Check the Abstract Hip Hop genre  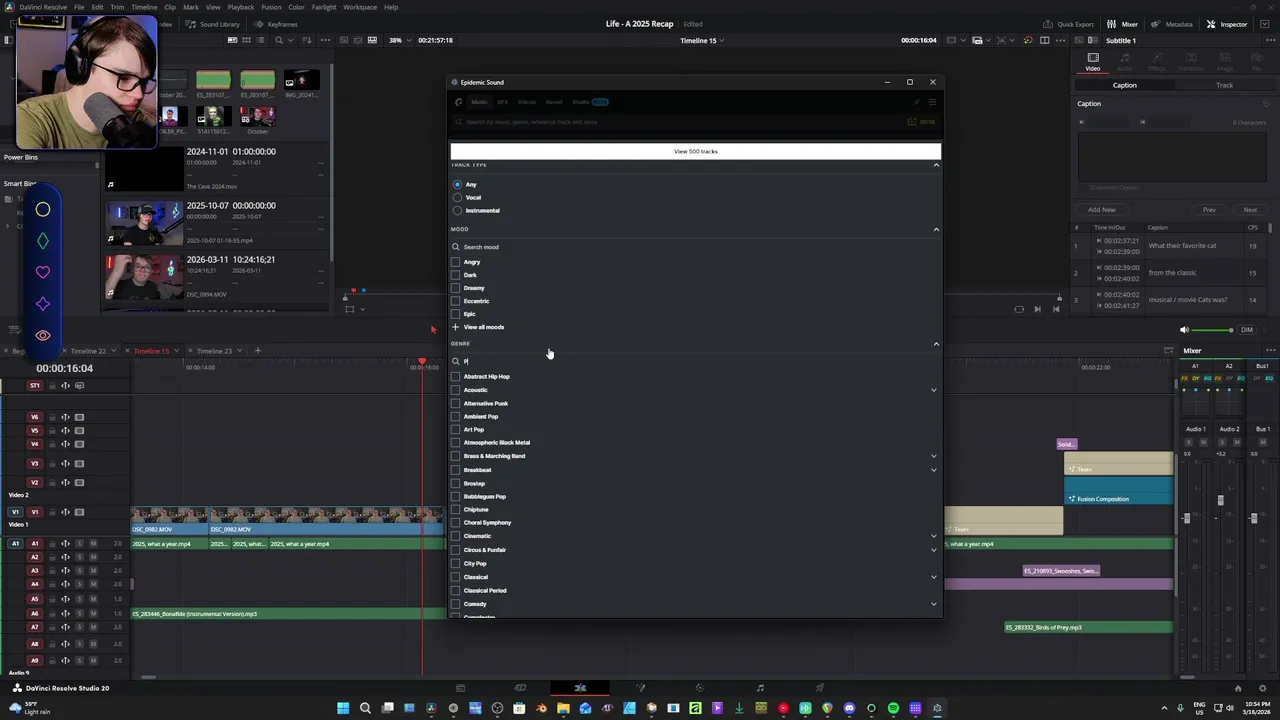(x=456, y=377)
